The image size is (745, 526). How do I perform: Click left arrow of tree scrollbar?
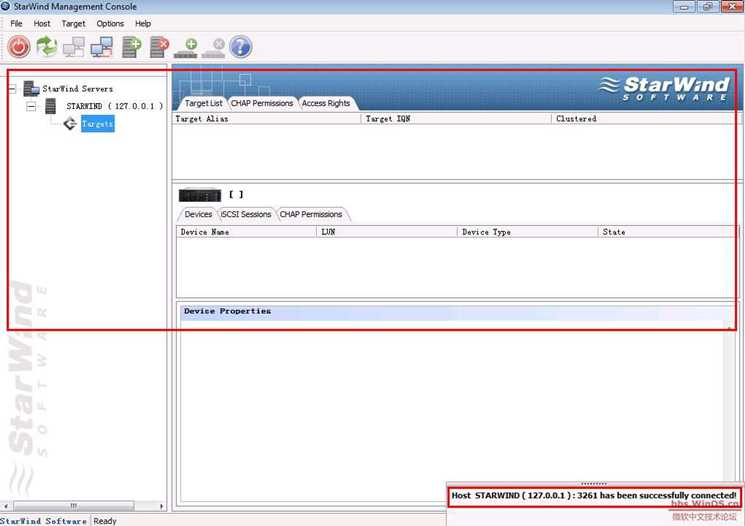(x=5, y=506)
